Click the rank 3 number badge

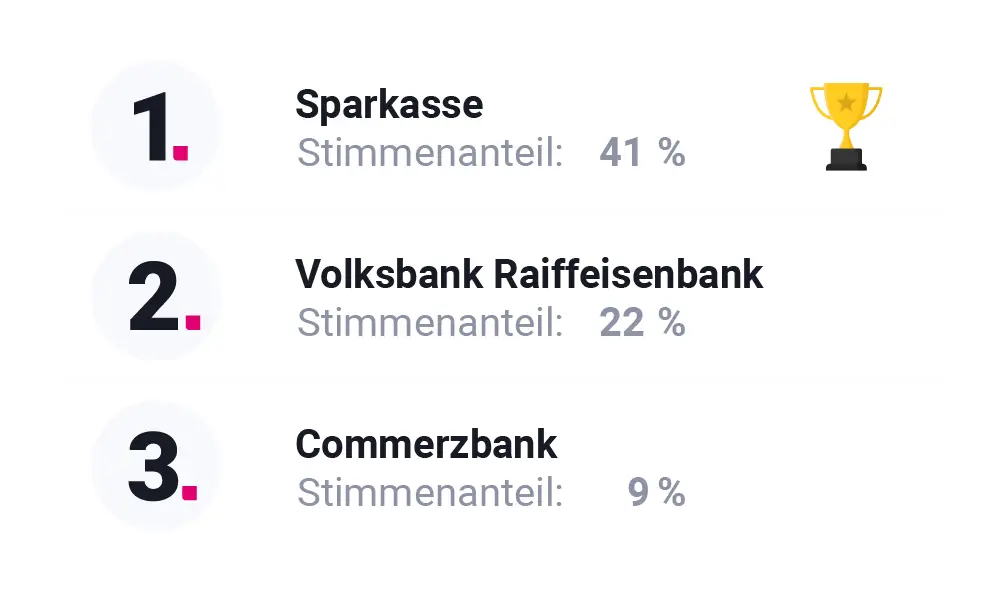[156, 466]
